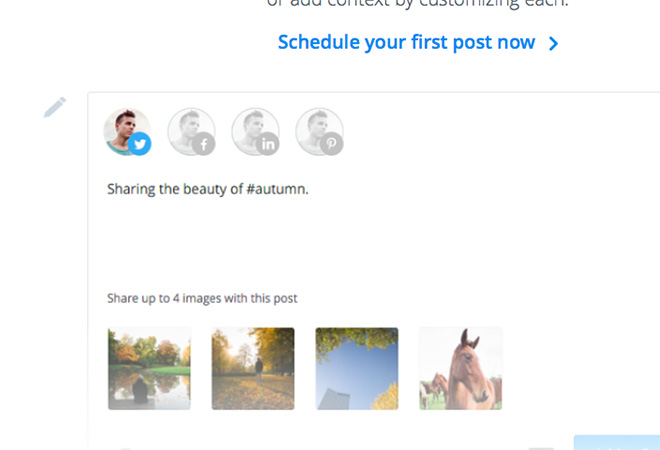Click the "Share up to 4 images" label

pos(202,298)
